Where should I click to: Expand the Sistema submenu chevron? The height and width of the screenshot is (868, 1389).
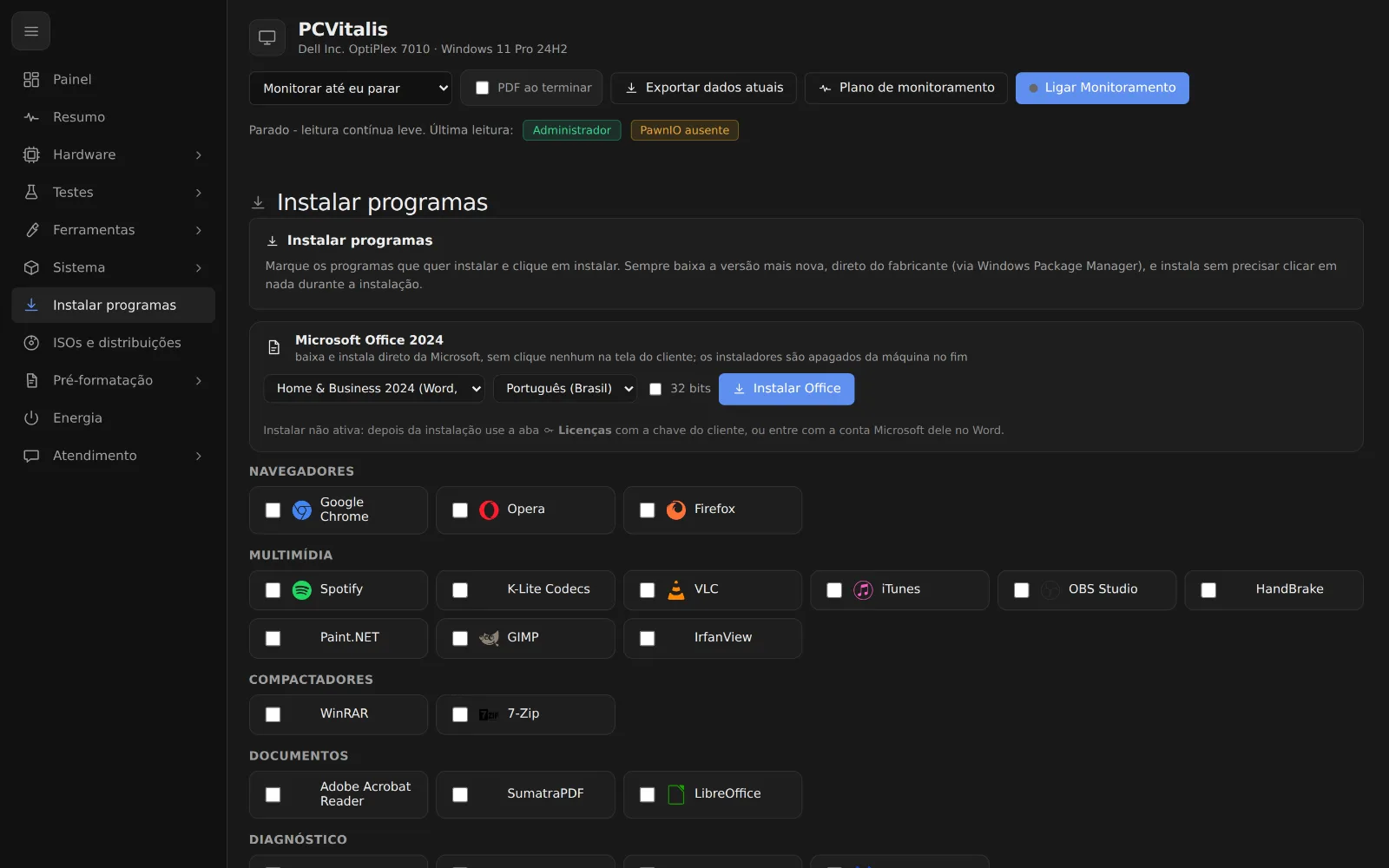(199, 267)
